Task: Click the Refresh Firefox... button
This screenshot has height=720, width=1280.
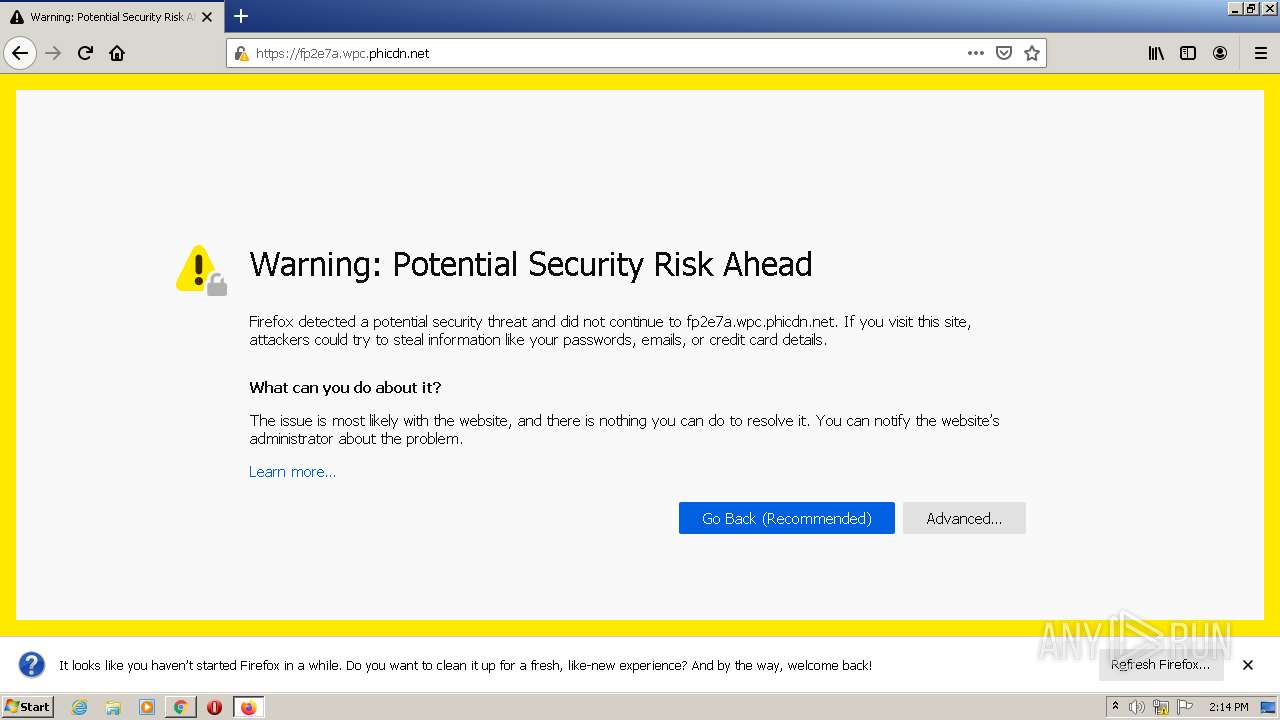Action: (x=1160, y=665)
